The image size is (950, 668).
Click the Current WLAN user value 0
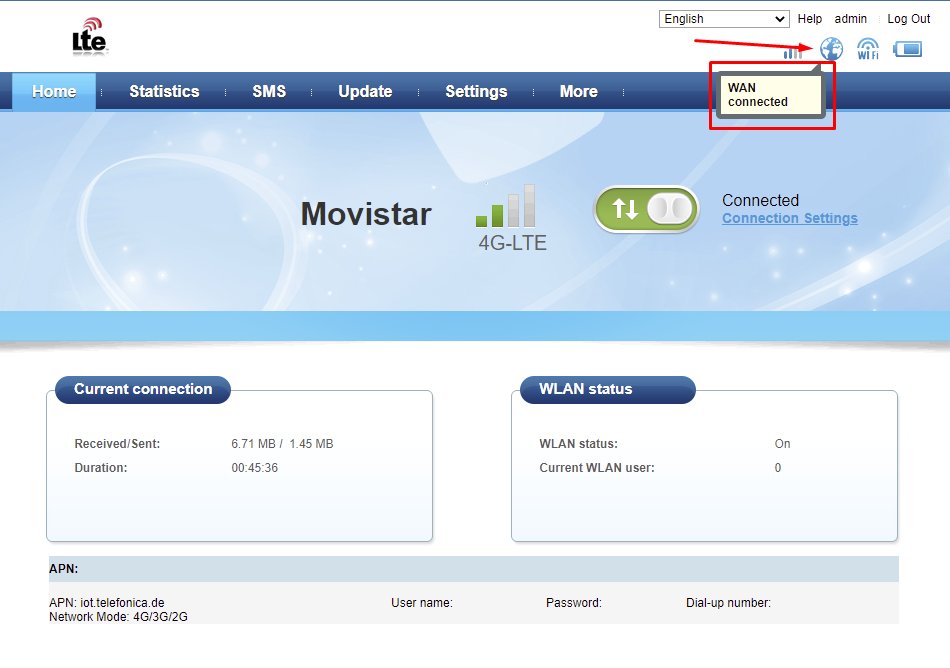pyautogui.click(x=778, y=468)
